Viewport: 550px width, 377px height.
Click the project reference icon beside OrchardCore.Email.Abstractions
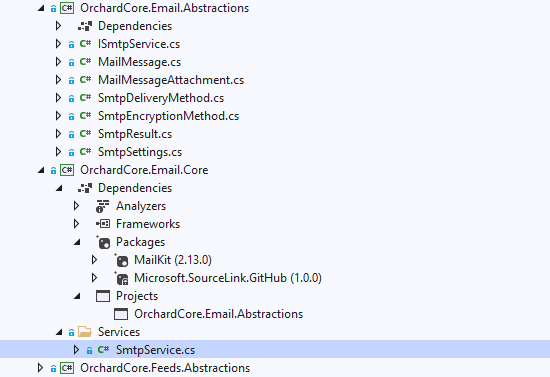pos(121,314)
